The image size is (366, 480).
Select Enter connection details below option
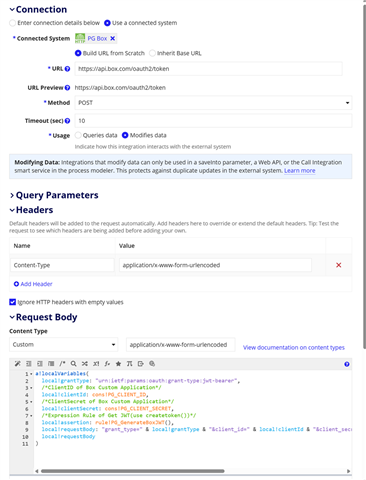pos(13,23)
